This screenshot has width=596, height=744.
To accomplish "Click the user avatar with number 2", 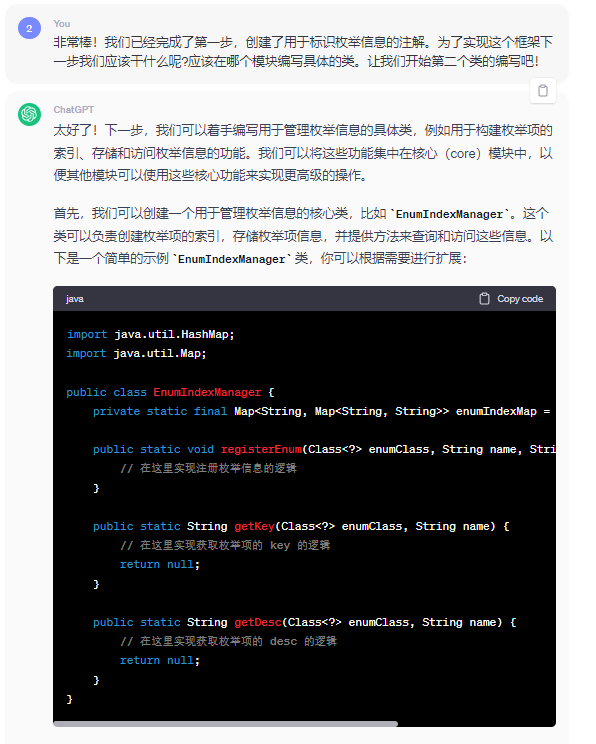I will [29, 28].
